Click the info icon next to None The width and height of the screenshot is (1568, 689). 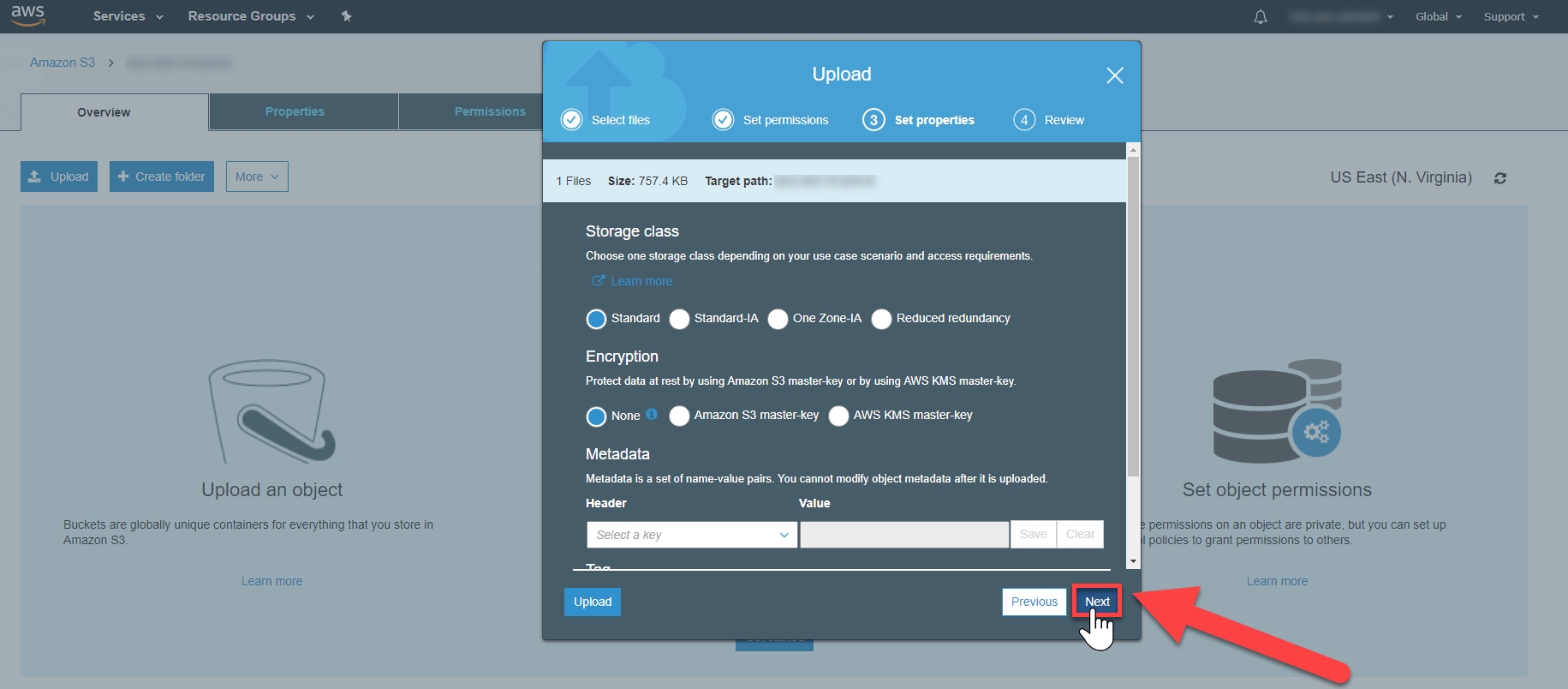coord(652,414)
